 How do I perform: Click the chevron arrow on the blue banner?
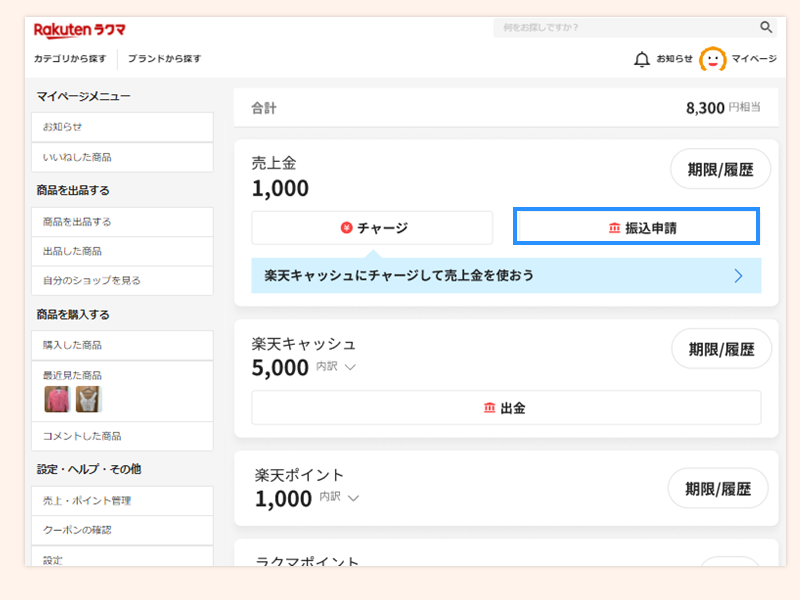point(738,276)
